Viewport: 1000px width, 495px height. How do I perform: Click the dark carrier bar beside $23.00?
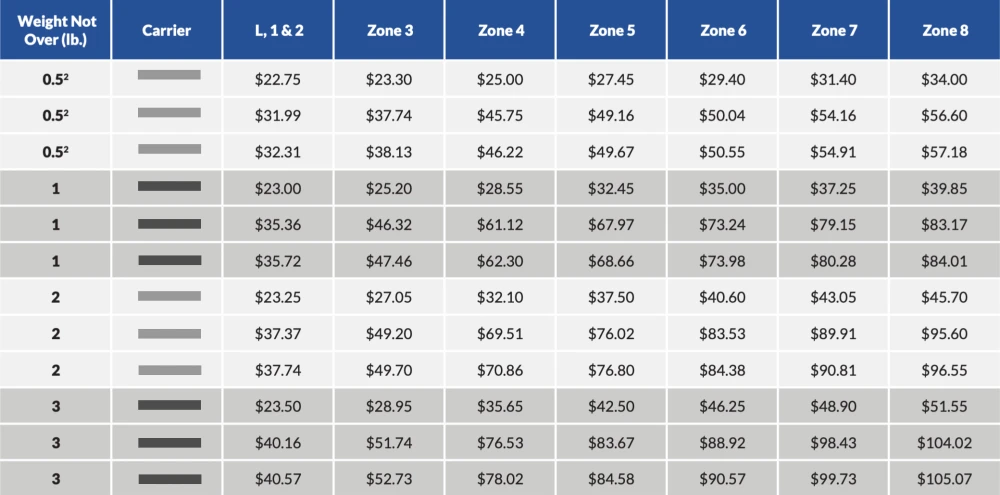169,186
